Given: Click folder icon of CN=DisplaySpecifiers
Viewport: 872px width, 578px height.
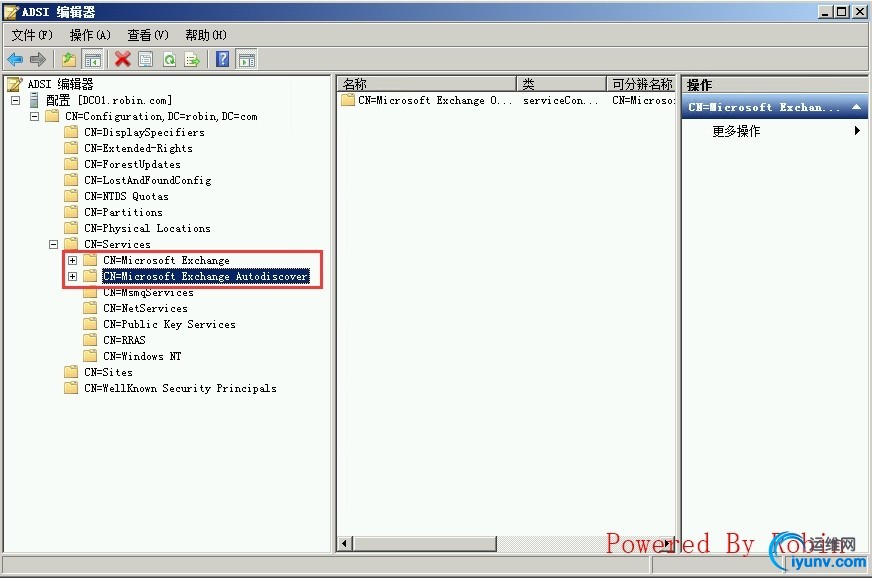Looking at the screenshot, I should point(71,132).
